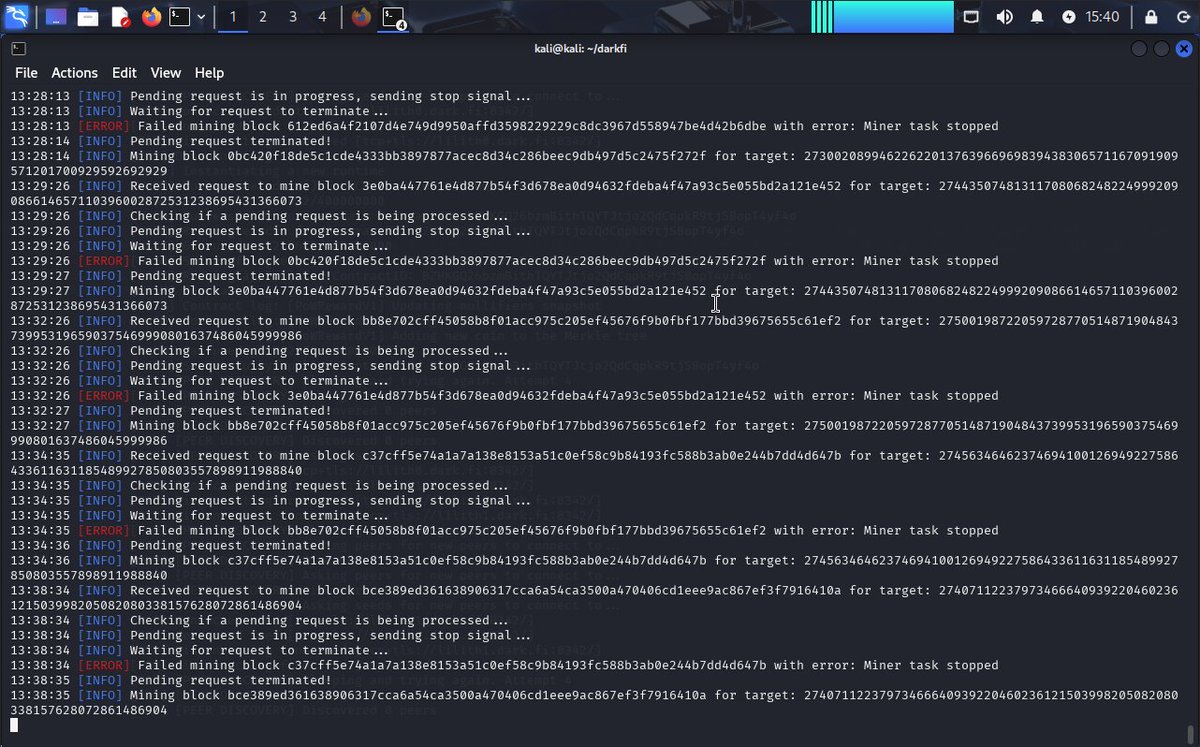Click the 13:38:35 'Pending request terminated!' line
This screenshot has height=747, width=1200.
[x=171, y=681]
